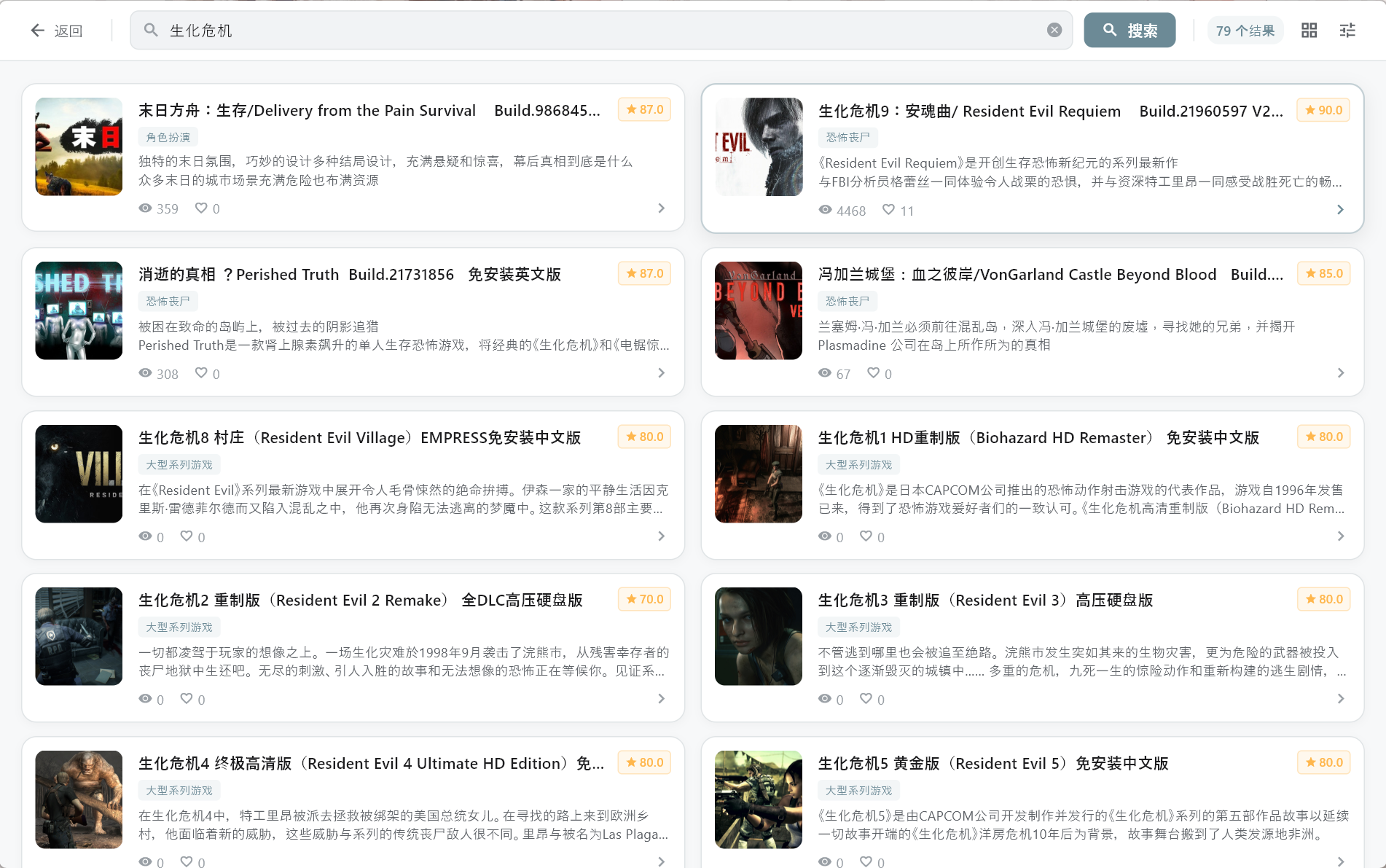The image size is (1386, 868).
Task: Click the 搜索 search button
Action: click(1129, 30)
